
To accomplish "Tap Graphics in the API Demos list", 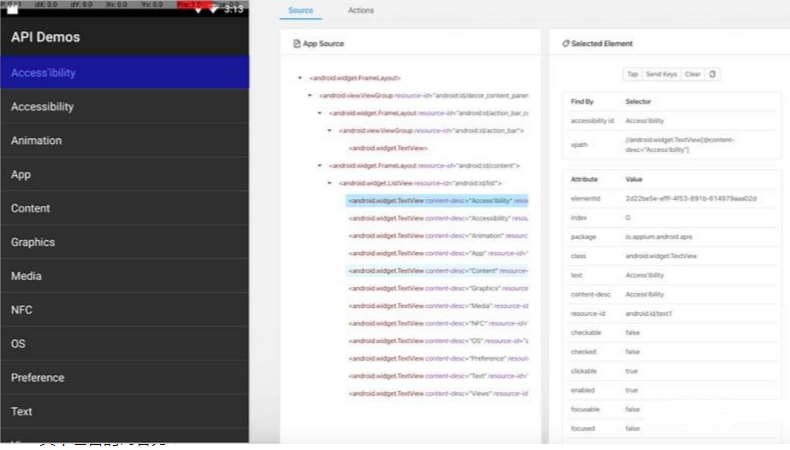I will coord(124,242).
